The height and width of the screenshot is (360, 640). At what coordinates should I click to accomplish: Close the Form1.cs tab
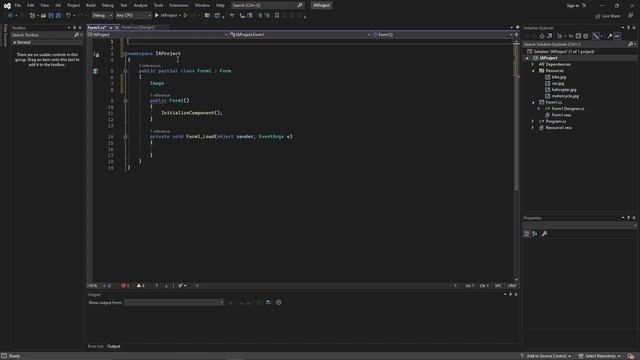pyautogui.click(x=117, y=27)
